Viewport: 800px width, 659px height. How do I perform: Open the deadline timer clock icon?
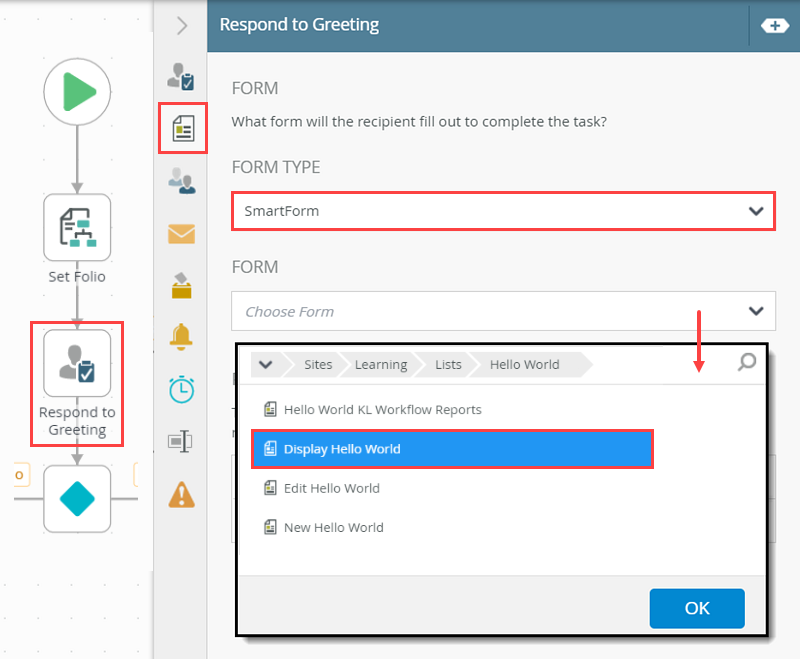181,390
